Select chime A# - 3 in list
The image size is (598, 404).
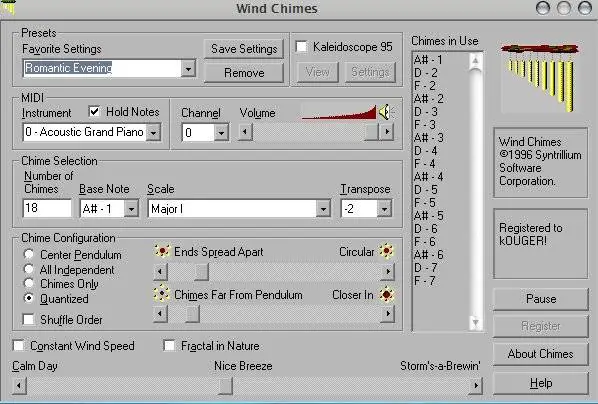tap(429, 137)
